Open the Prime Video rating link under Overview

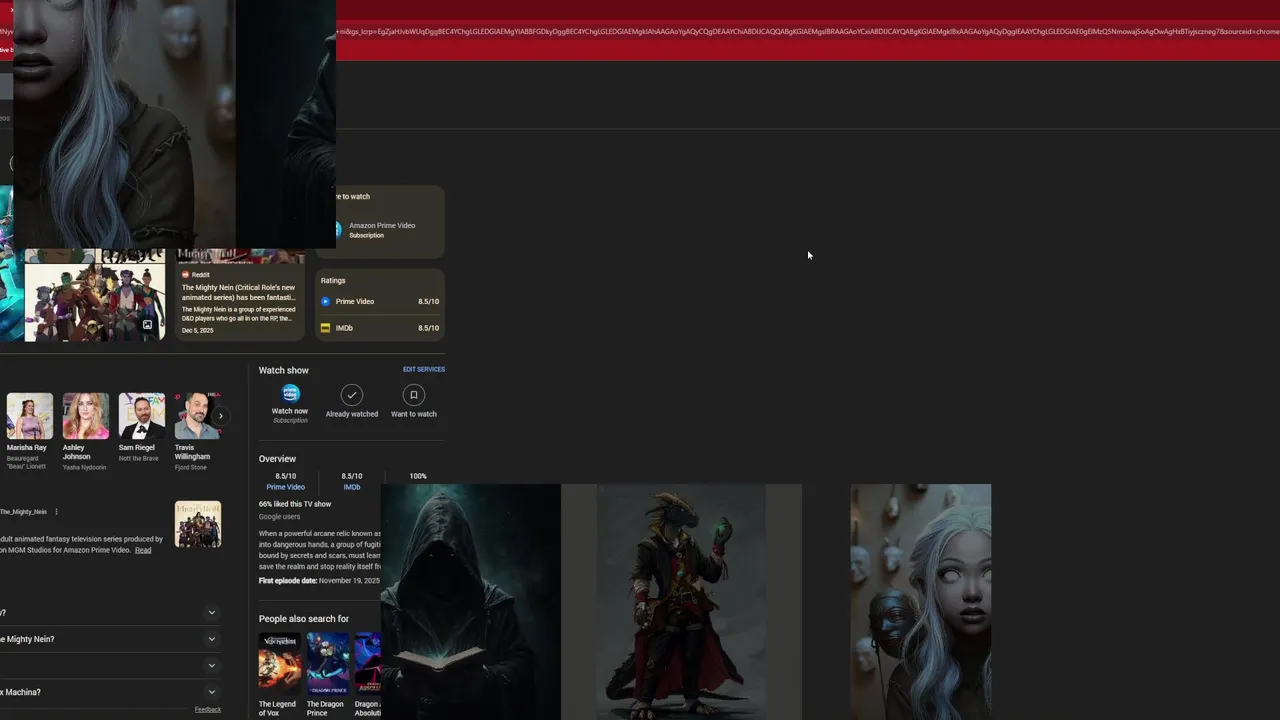pyautogui.click(x=285, y=487)
